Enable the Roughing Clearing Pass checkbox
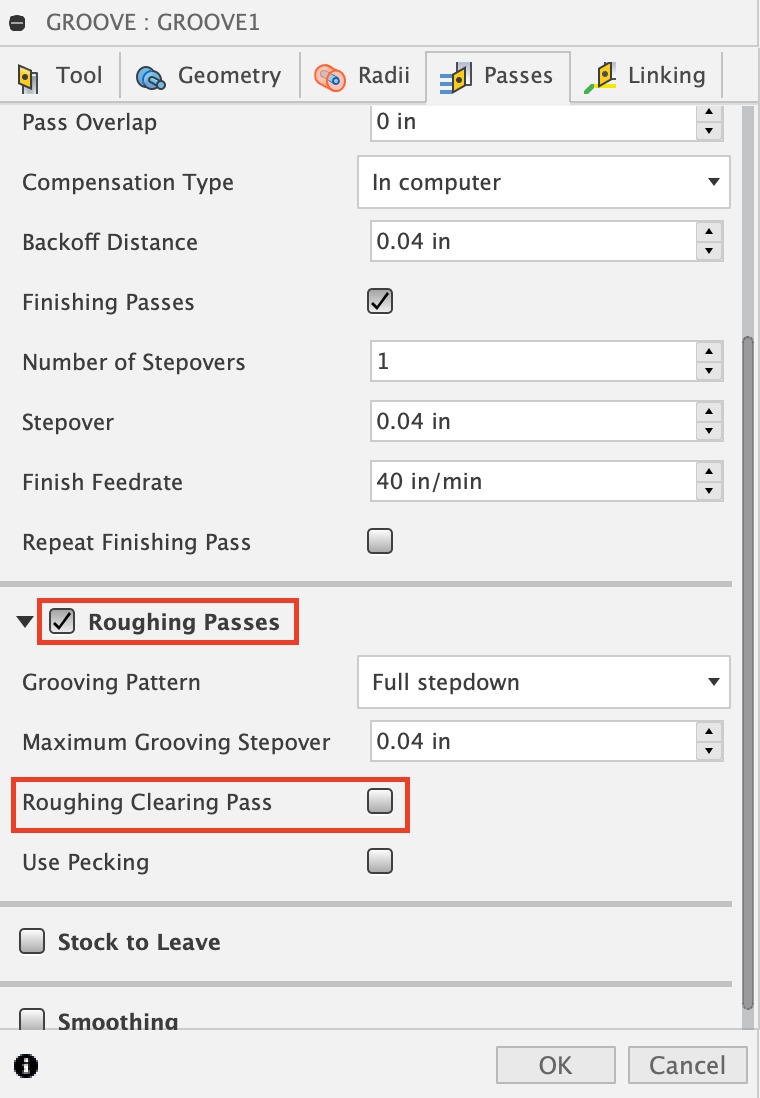The height and width of the screenshot is (1098, 760). click(x=380, y=802)
